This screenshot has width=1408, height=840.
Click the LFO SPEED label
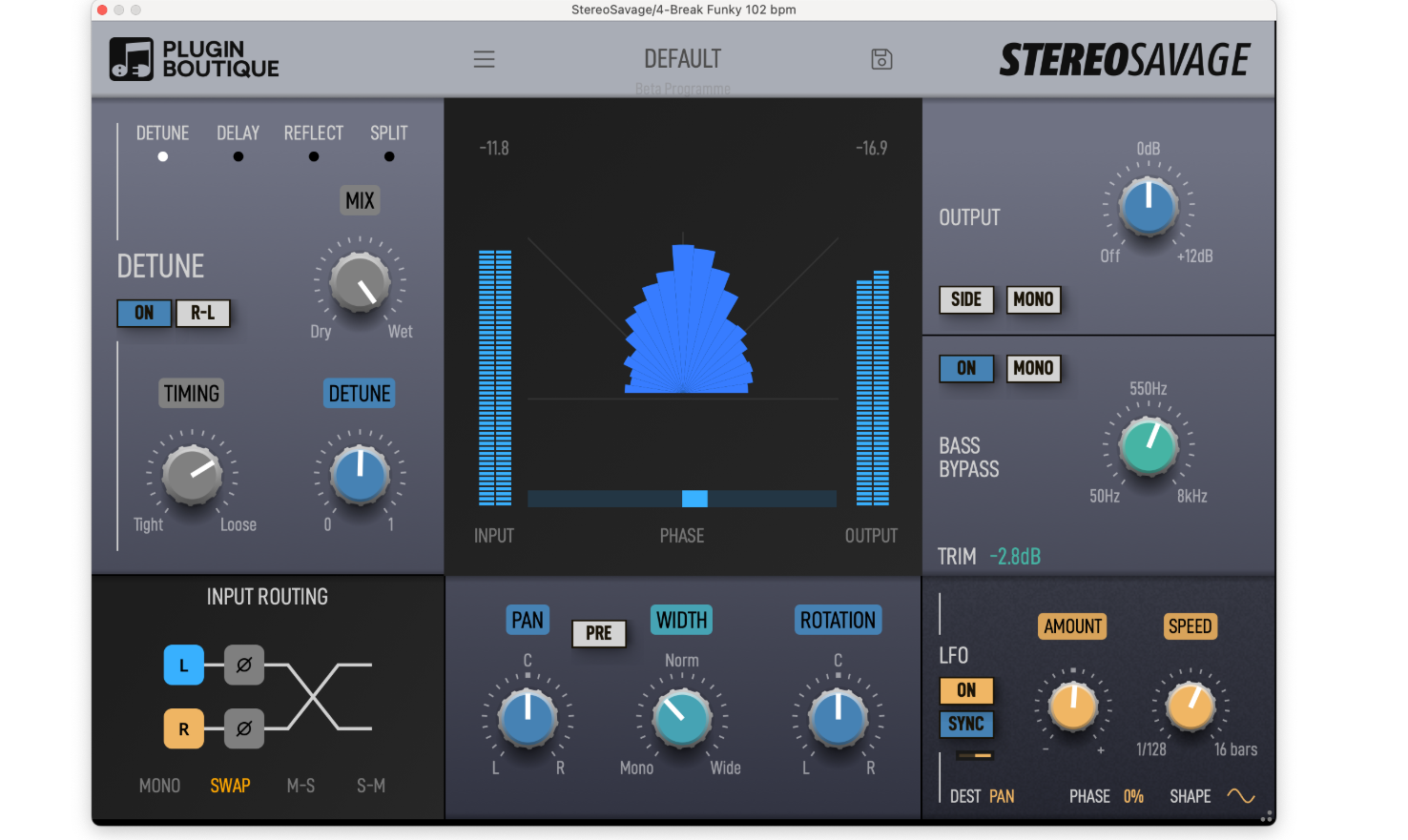[1191, 626]
